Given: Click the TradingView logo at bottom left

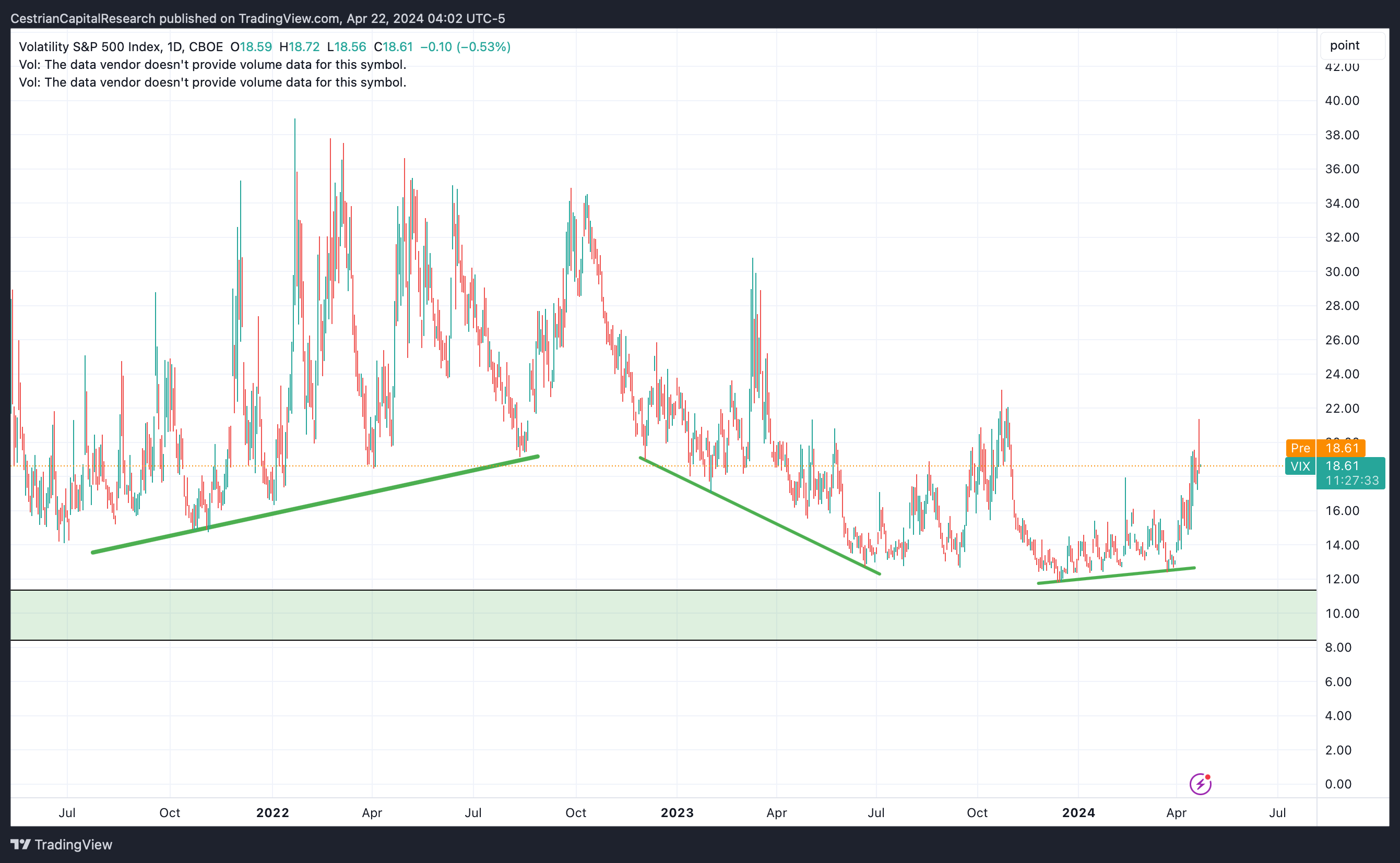Looking at the screenshot, I should pos(62,844).
